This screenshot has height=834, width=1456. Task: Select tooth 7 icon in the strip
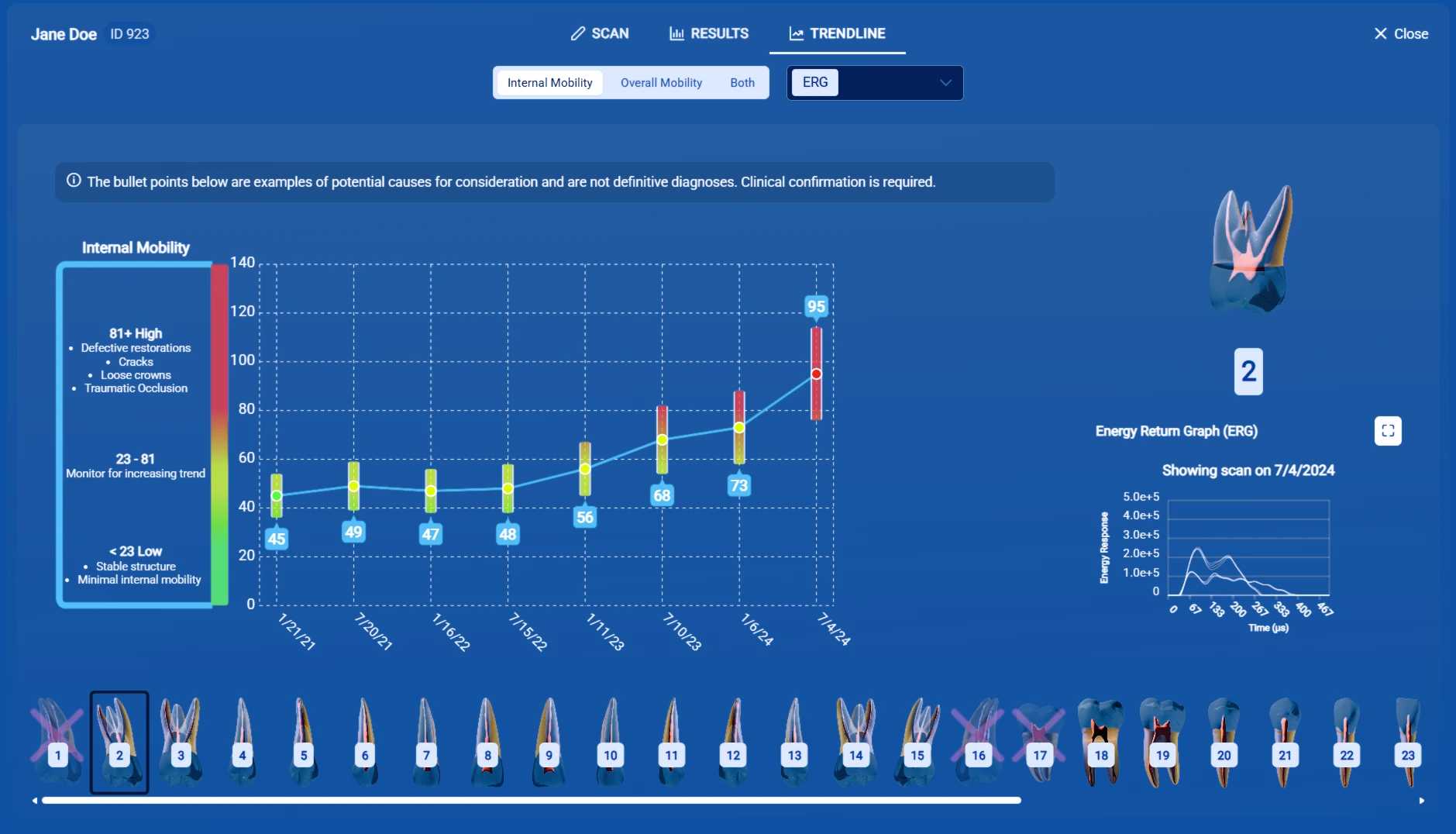tap(426, 742)
